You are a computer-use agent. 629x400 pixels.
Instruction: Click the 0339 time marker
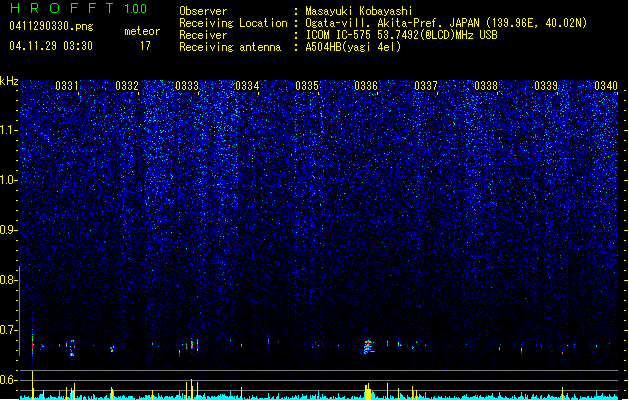click(x=546, y=86)
